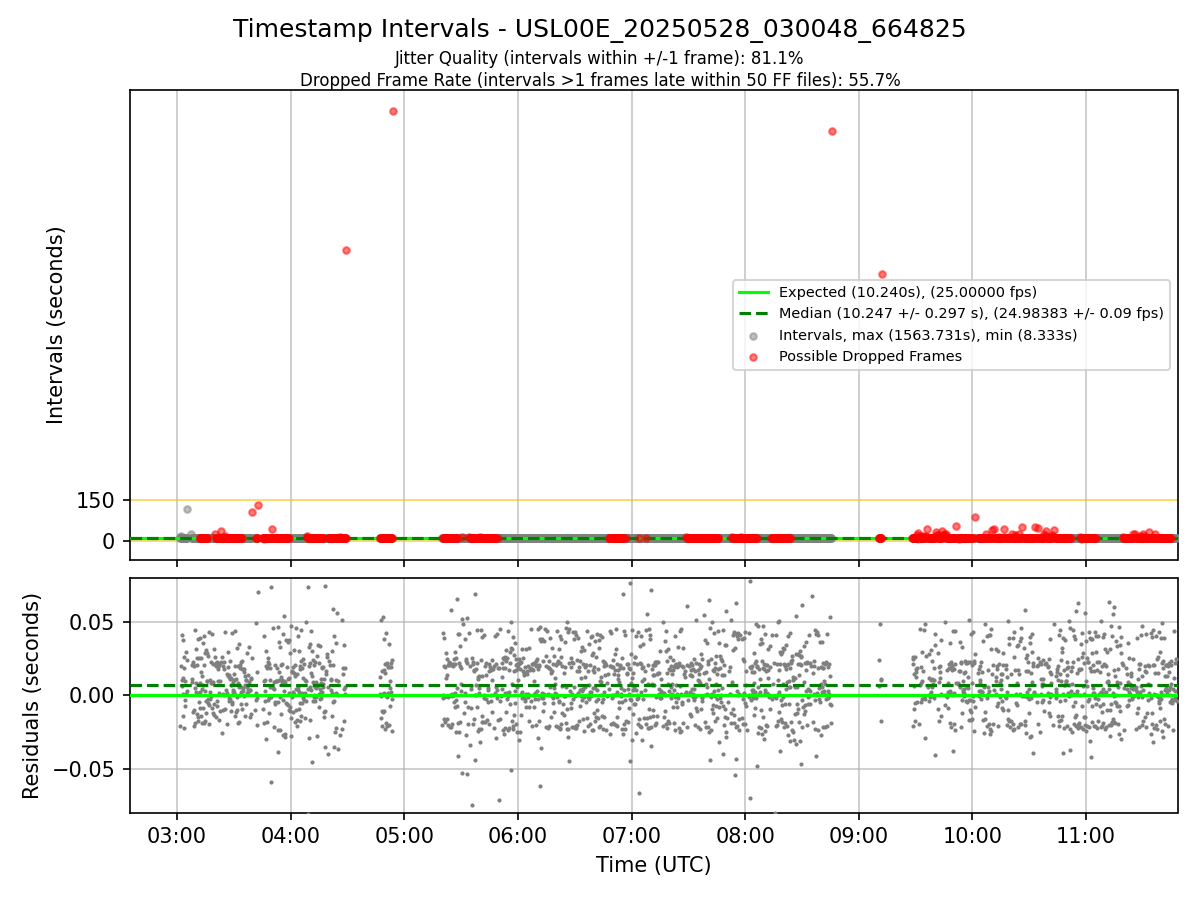Select the Jitter Quality 81.1% subtitle line
This screenshot has width=1200, height=900.
(x=599, y=58)
